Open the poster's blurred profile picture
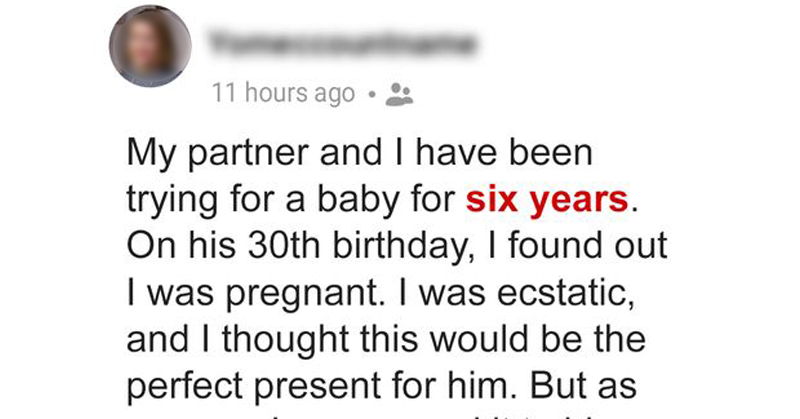 pyautogui.click(x=151, y=46)
